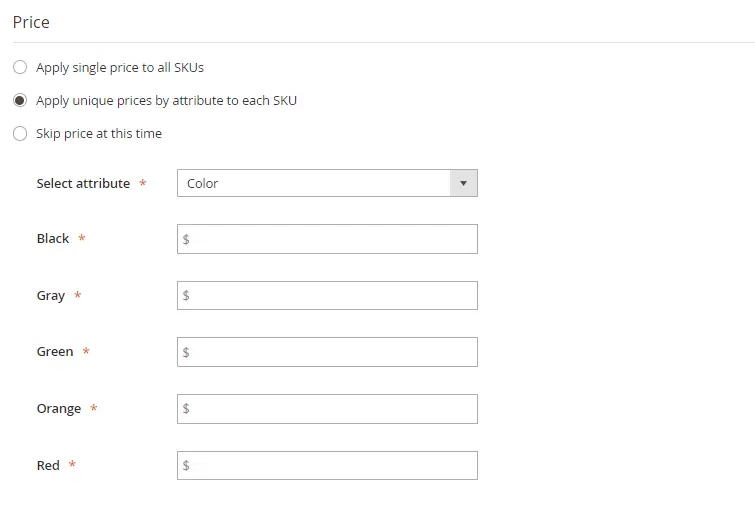
Task: Click the 'Apply single price to all SKUs' label text
Action: pos(120,68)
